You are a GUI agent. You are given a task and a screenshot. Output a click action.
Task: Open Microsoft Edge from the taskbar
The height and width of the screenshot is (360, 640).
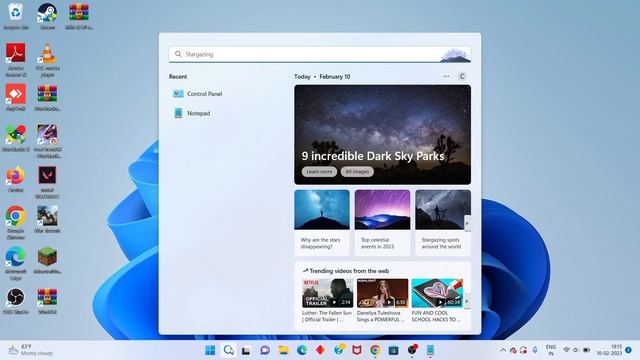click(302, 350)
